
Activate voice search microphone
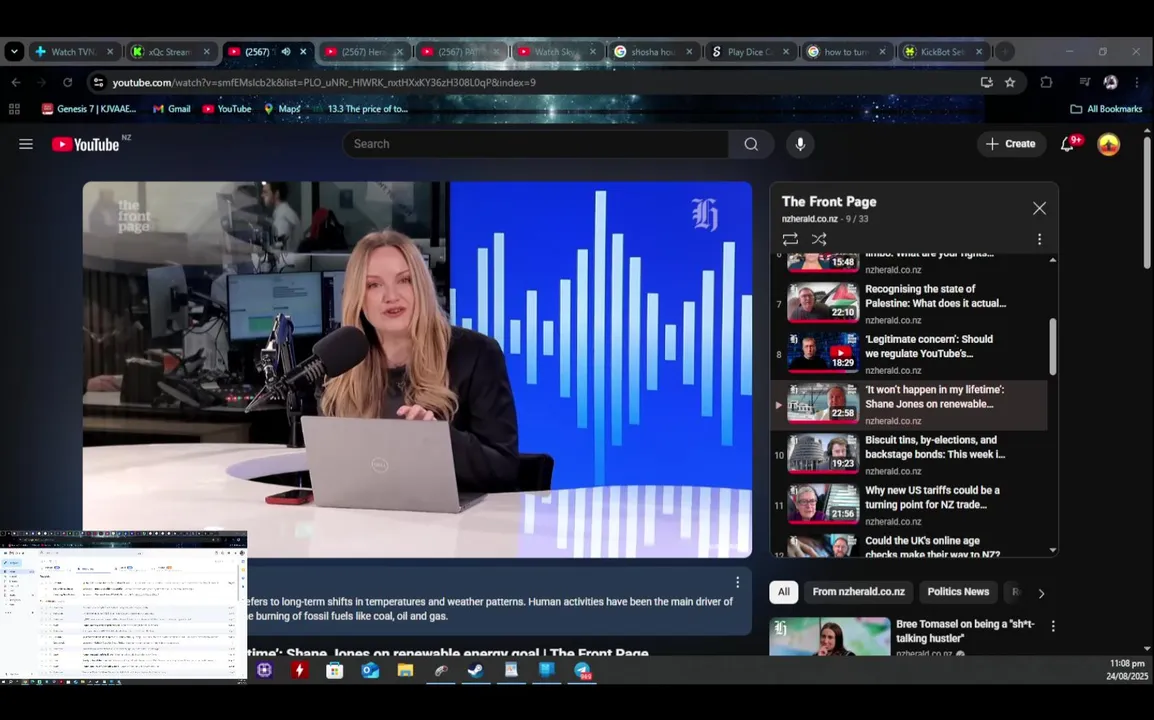[x=800, y=144]
